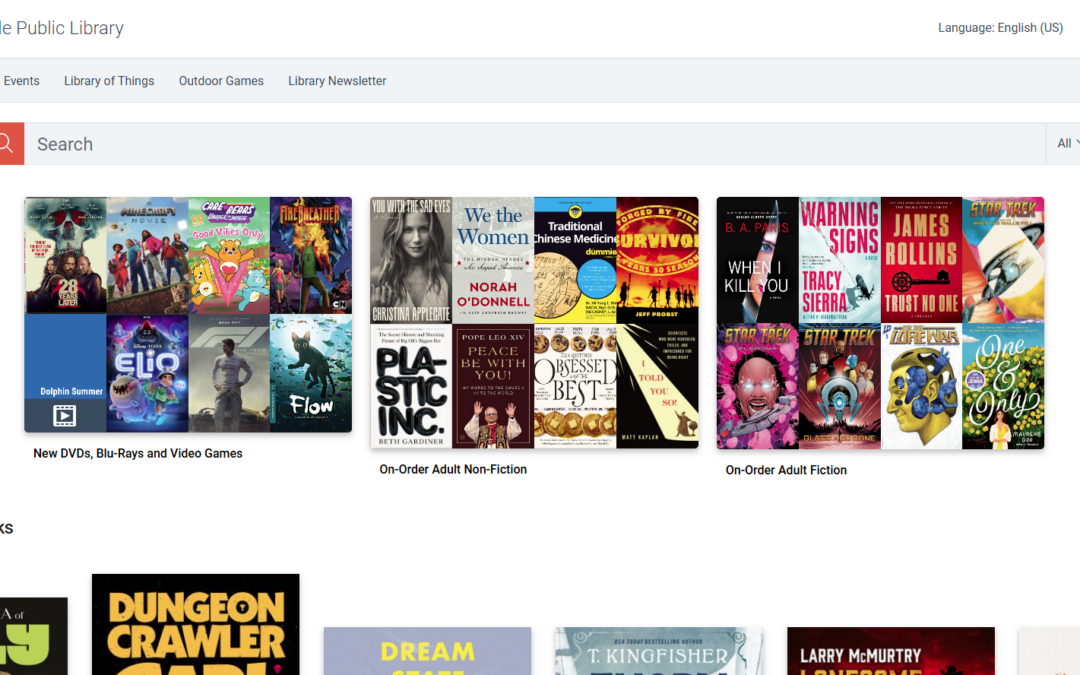Open the Larry McMurtry 'Lonesome Dove' cover

tap(890, 655)
